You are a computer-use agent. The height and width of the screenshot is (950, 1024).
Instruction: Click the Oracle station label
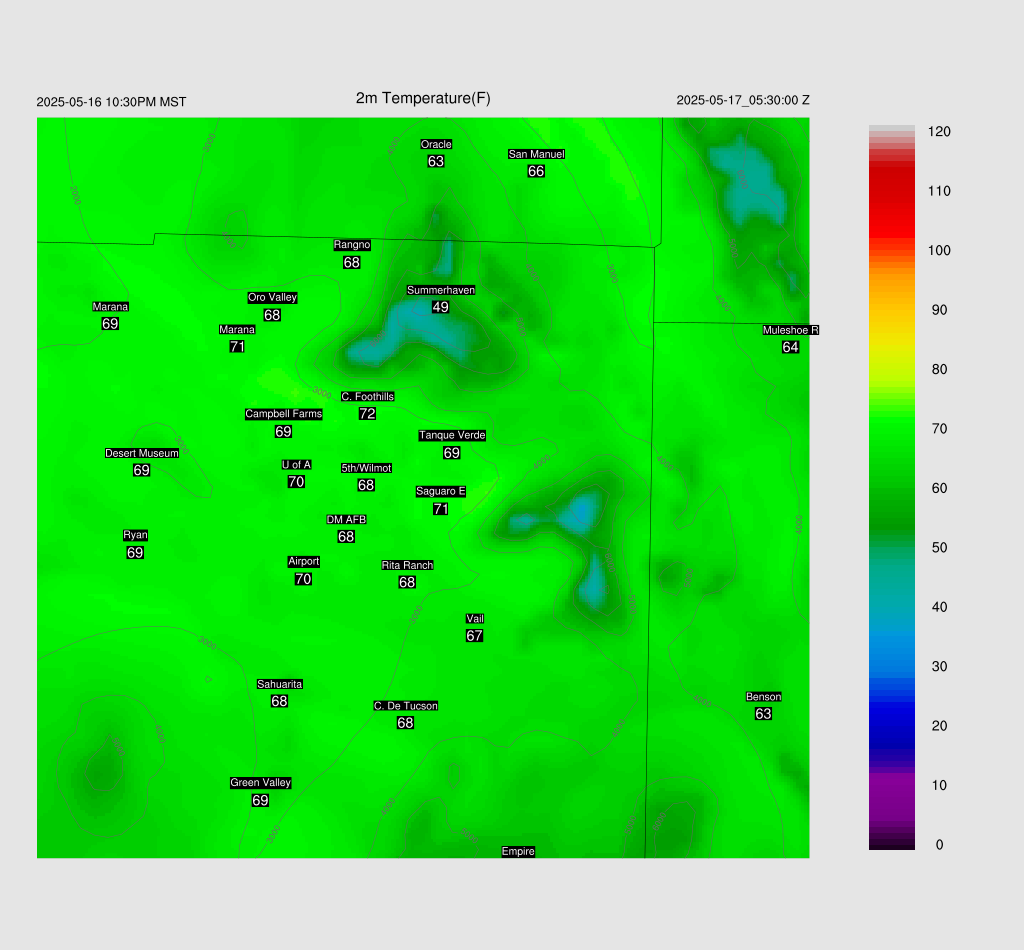point(436,144)
